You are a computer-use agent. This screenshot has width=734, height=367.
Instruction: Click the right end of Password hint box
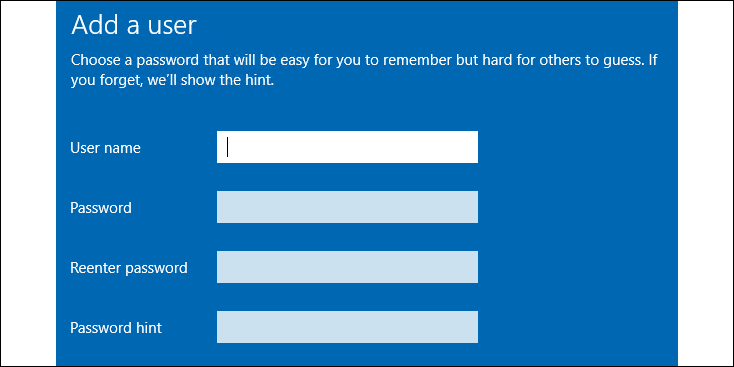(x=470, y=327)
